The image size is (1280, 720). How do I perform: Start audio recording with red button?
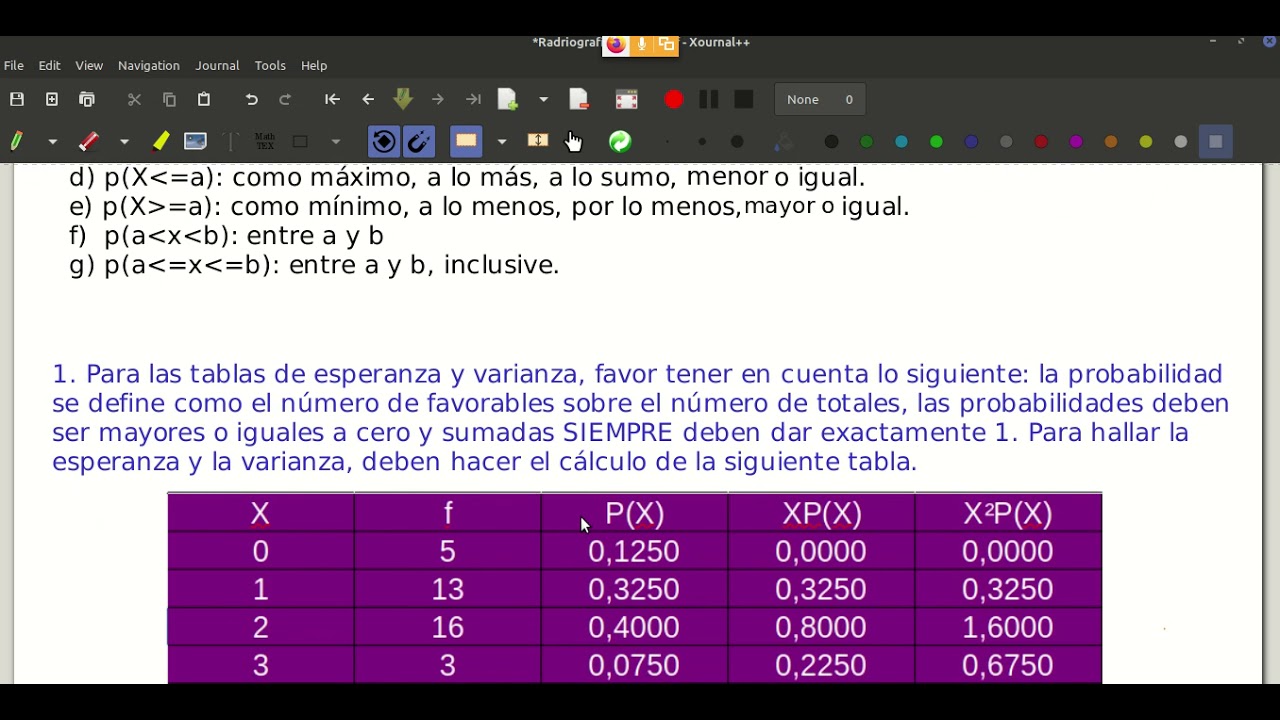pyautogui.click(x=673, y=99)
